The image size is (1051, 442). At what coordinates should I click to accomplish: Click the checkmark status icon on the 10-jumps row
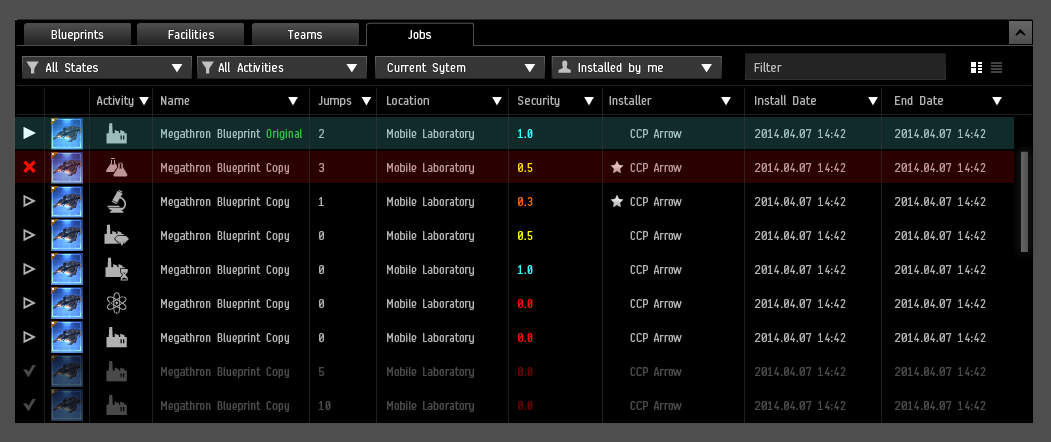[29, 405]
